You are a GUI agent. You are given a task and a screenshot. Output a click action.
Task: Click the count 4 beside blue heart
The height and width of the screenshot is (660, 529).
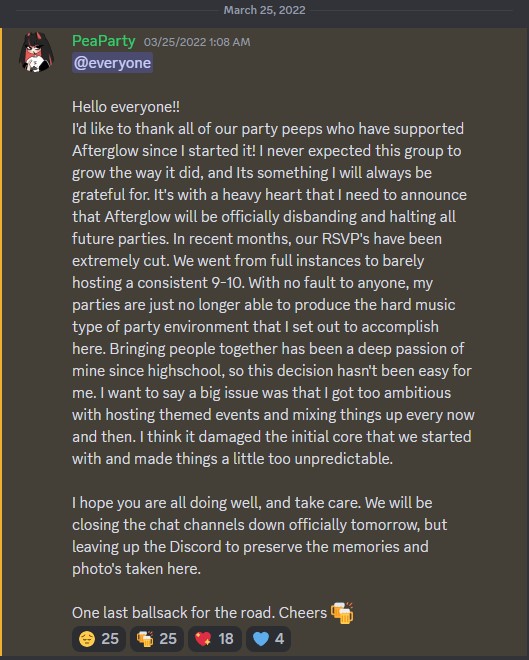point(279,639)
